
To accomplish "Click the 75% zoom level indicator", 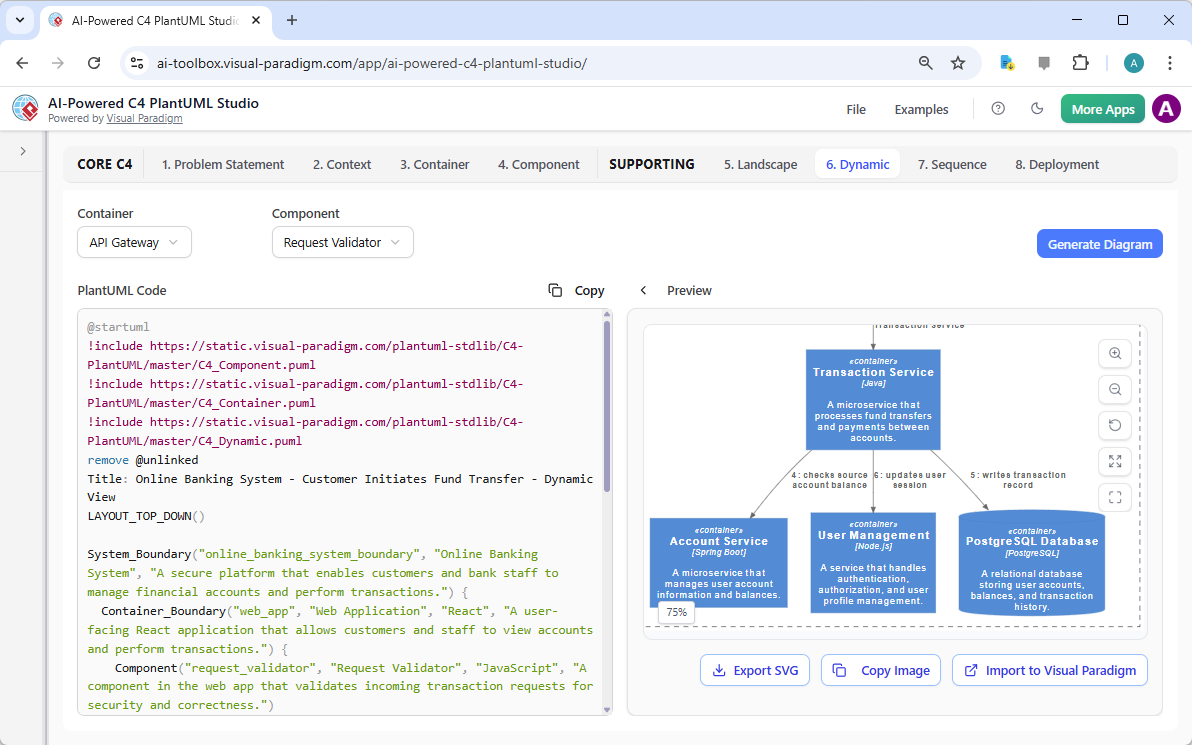I will pyautogui.click(x=676, y=613).
